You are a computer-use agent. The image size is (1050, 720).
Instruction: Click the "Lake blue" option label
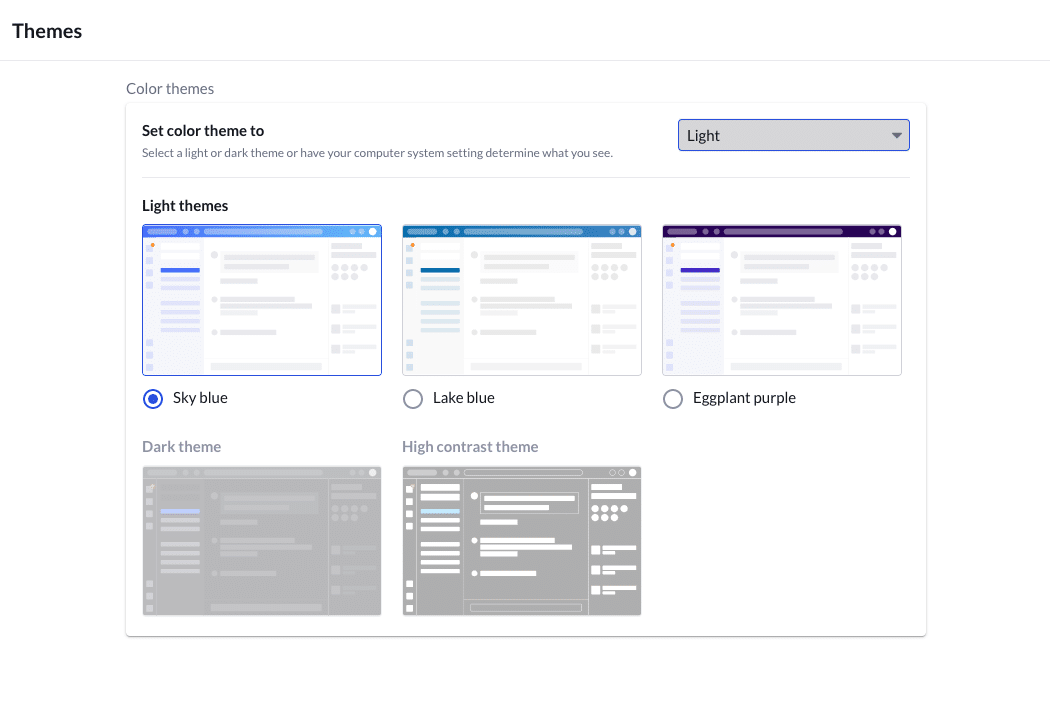click(x=464, y=398)
